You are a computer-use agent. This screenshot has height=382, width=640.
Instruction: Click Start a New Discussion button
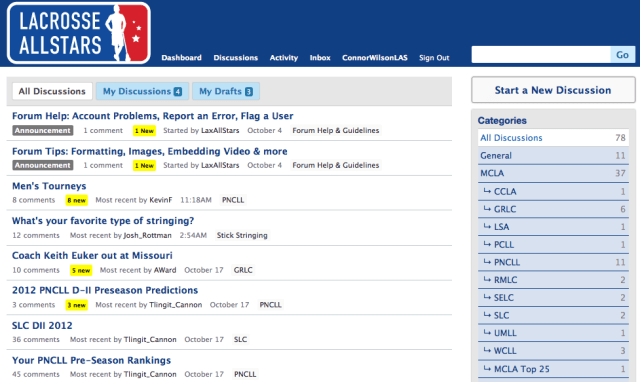(x=553, y=90)
